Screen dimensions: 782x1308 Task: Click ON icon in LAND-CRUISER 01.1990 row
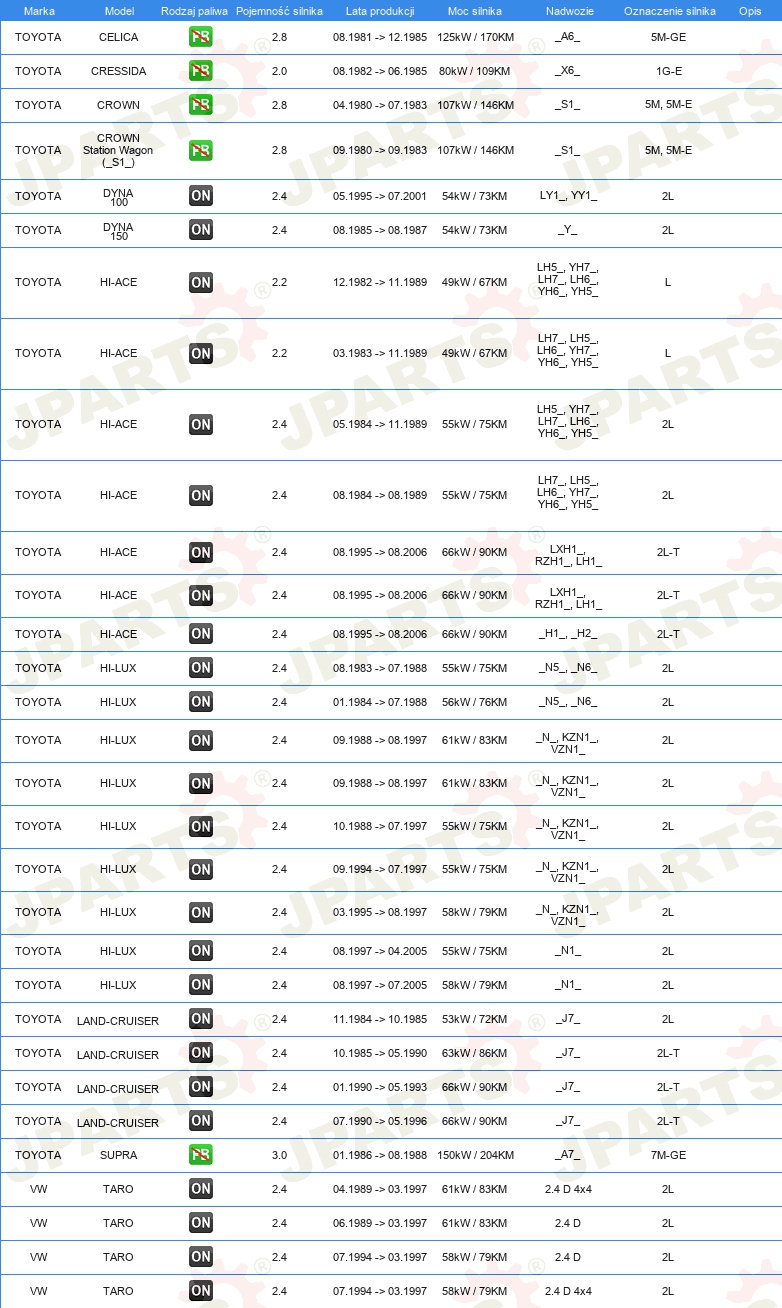[201, 1087]
